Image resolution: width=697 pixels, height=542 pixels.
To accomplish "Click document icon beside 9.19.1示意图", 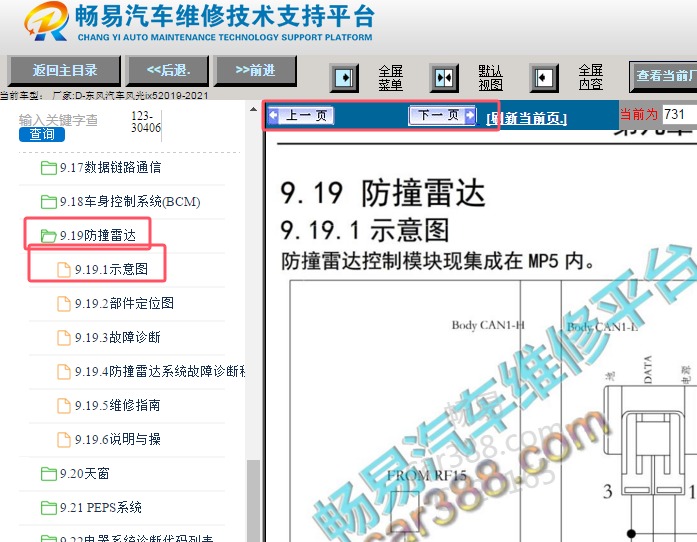I will [x=64, y=270].
